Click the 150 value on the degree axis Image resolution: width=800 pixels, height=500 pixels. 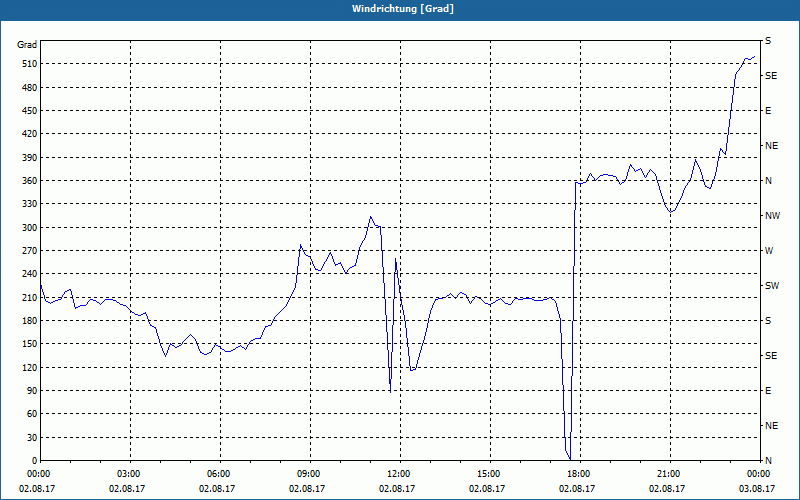coord(29,344)
